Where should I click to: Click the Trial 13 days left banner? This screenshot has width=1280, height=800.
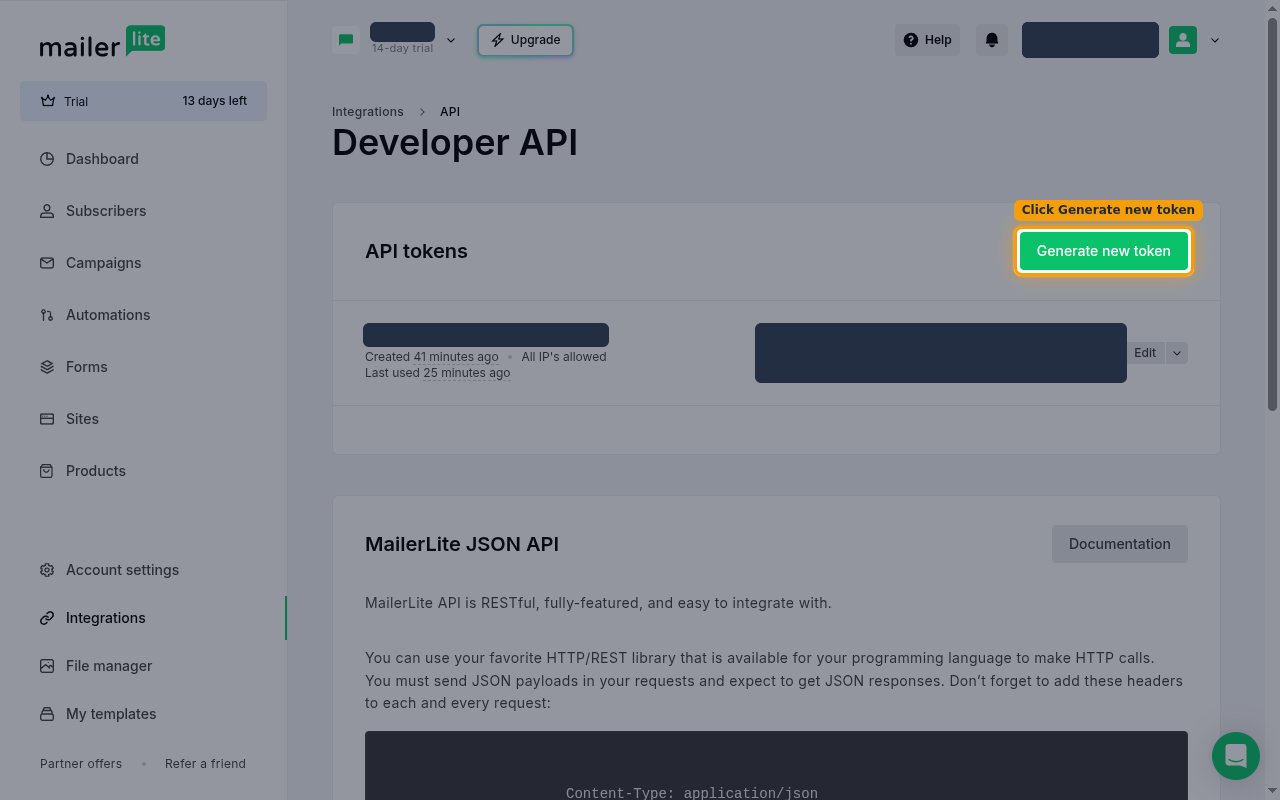143,101
